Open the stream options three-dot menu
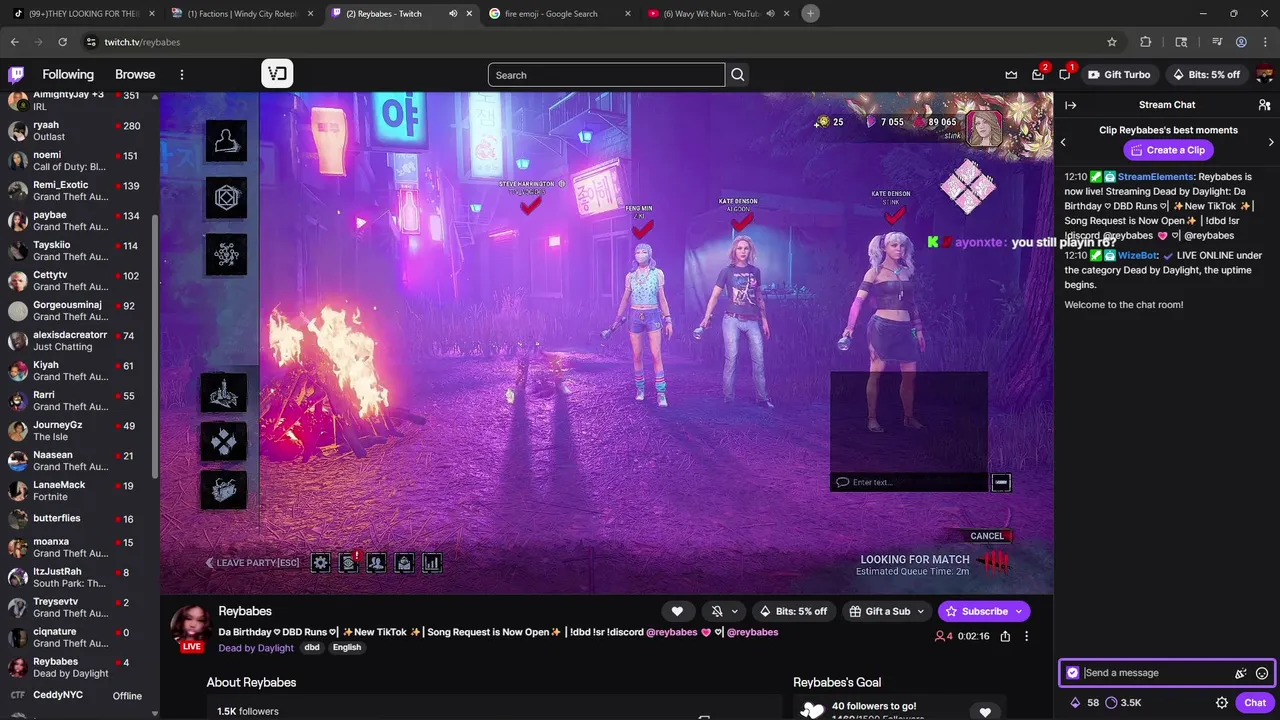The width and height of the screenshot is (1280, 720). click(1026, 636)
